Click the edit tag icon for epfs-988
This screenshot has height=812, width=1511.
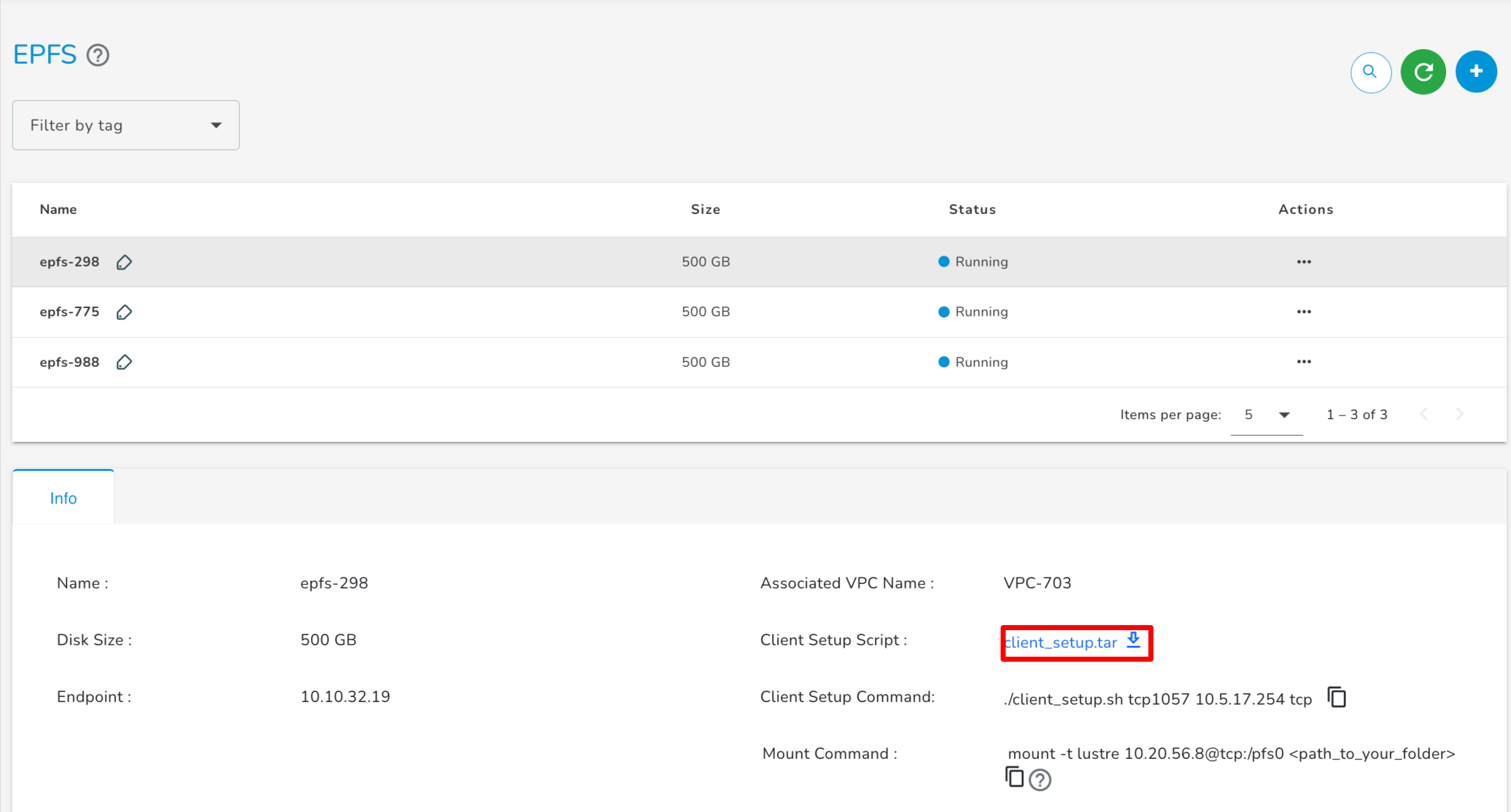pyautogui.click(x=124, y=362)
